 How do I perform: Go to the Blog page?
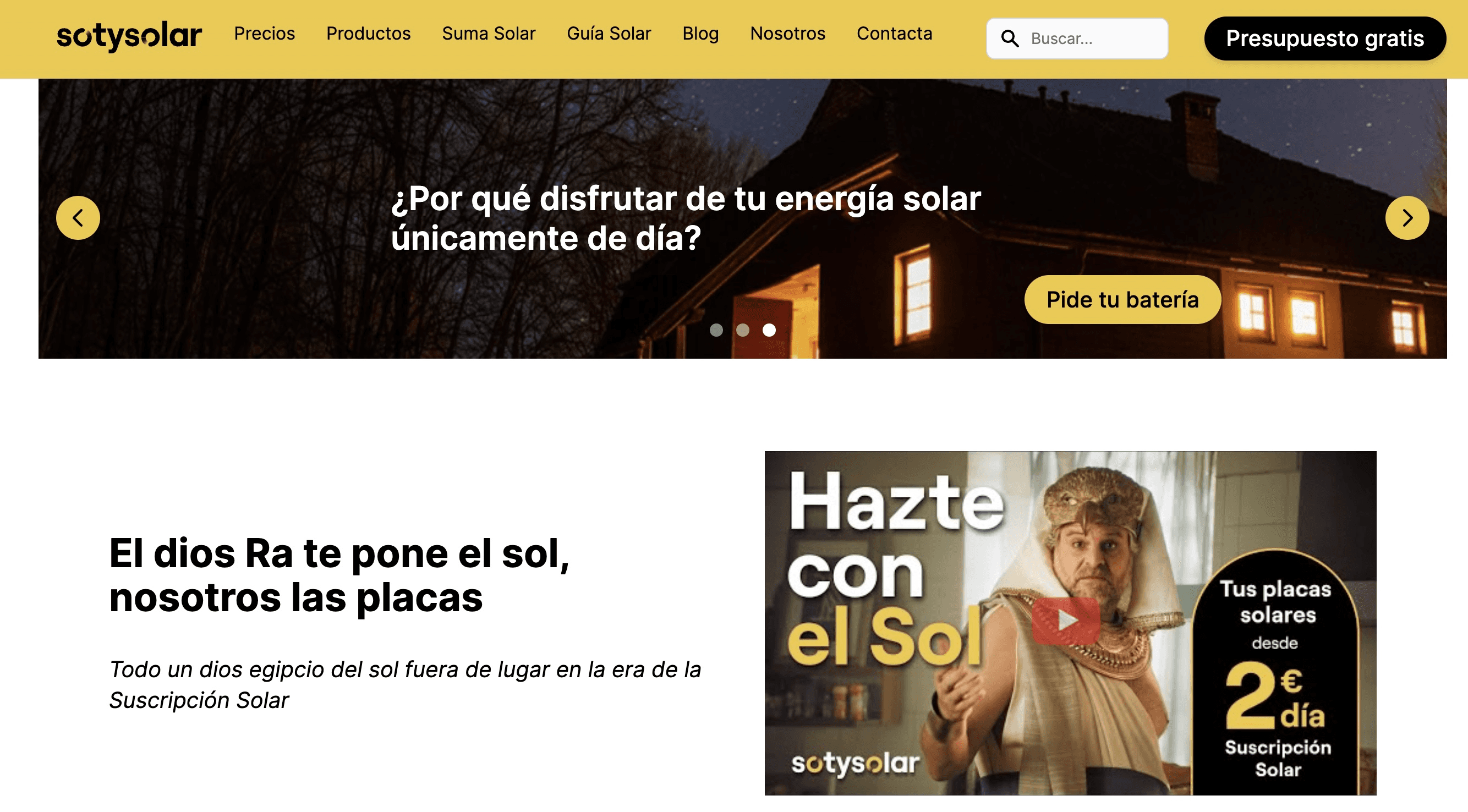[700, 34]
